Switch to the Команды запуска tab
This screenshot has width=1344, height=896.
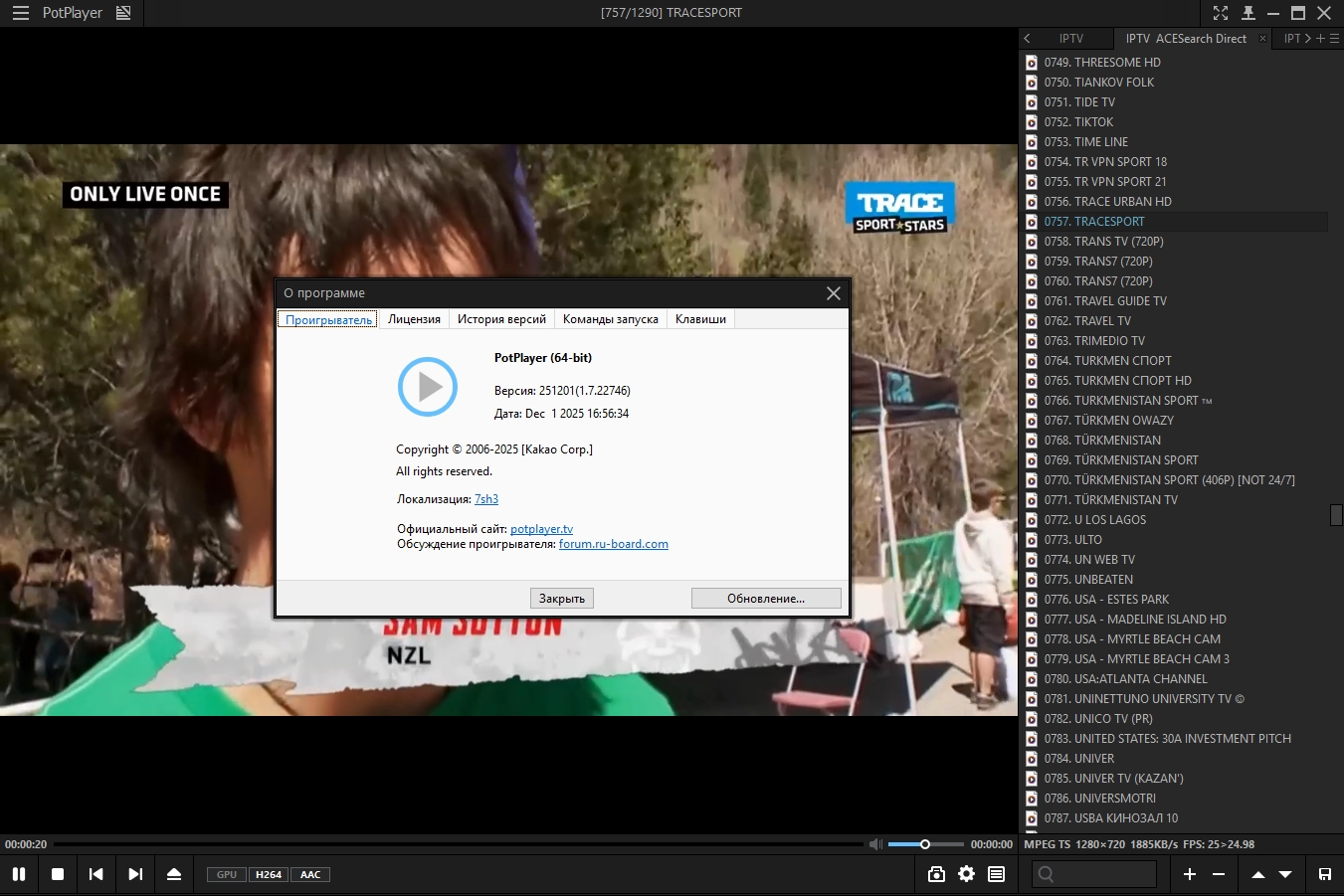tap(611, 319)
